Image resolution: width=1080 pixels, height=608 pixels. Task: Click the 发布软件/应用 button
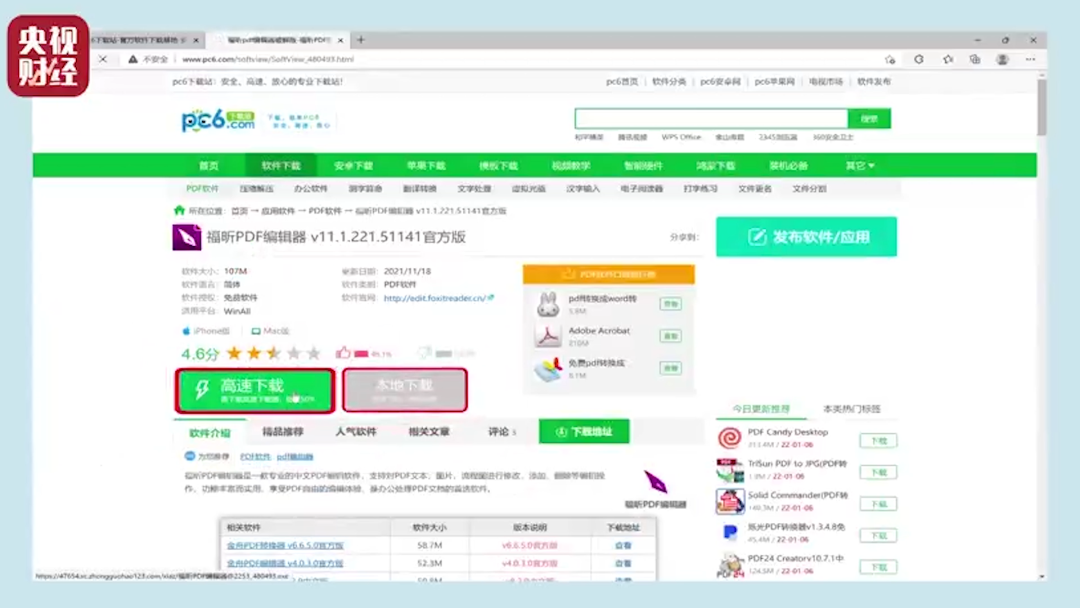(806, 237)
